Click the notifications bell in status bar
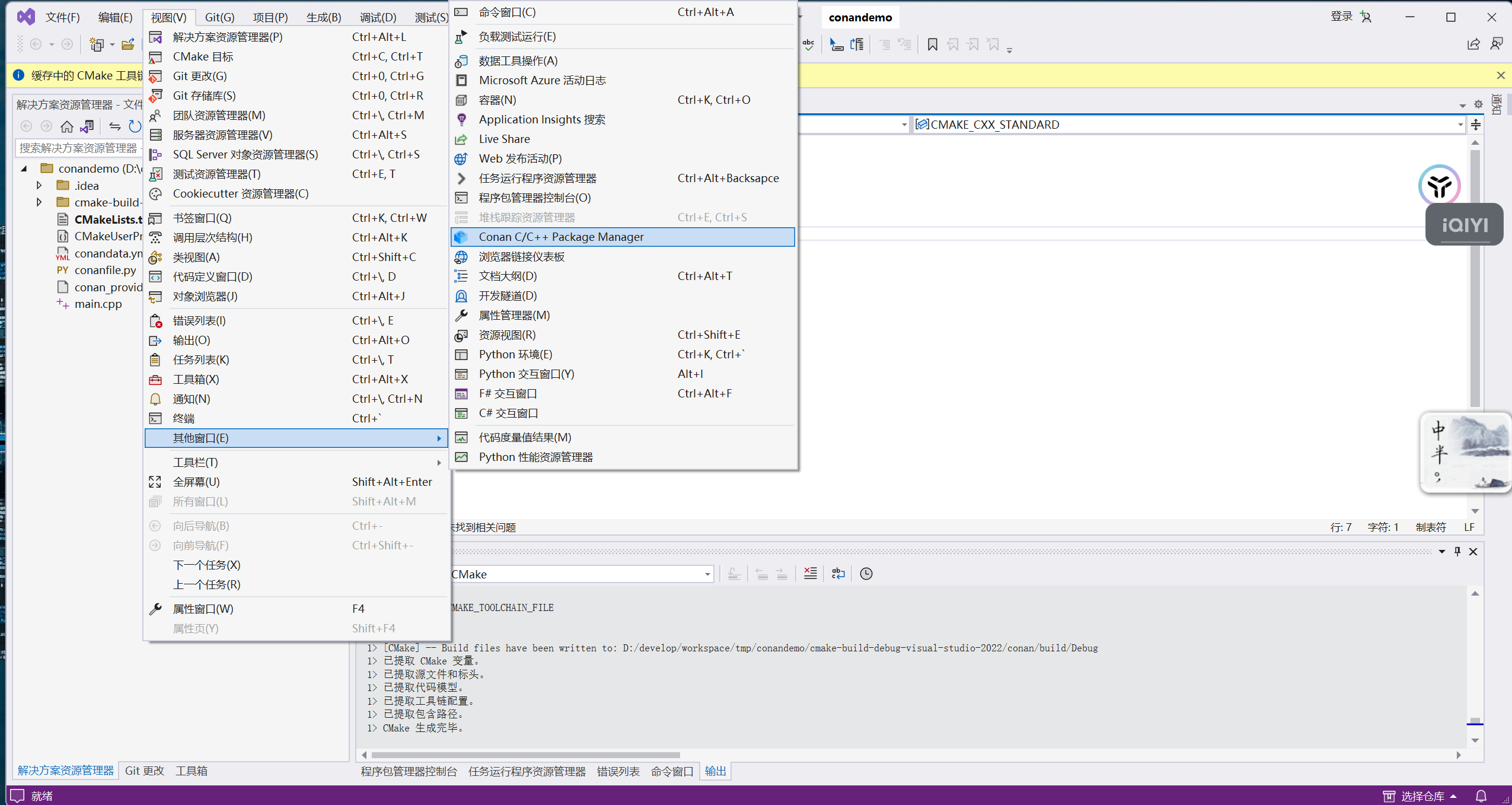Screen dimensions: 1512x805 pyautogui.click(x=1481, y=796)
